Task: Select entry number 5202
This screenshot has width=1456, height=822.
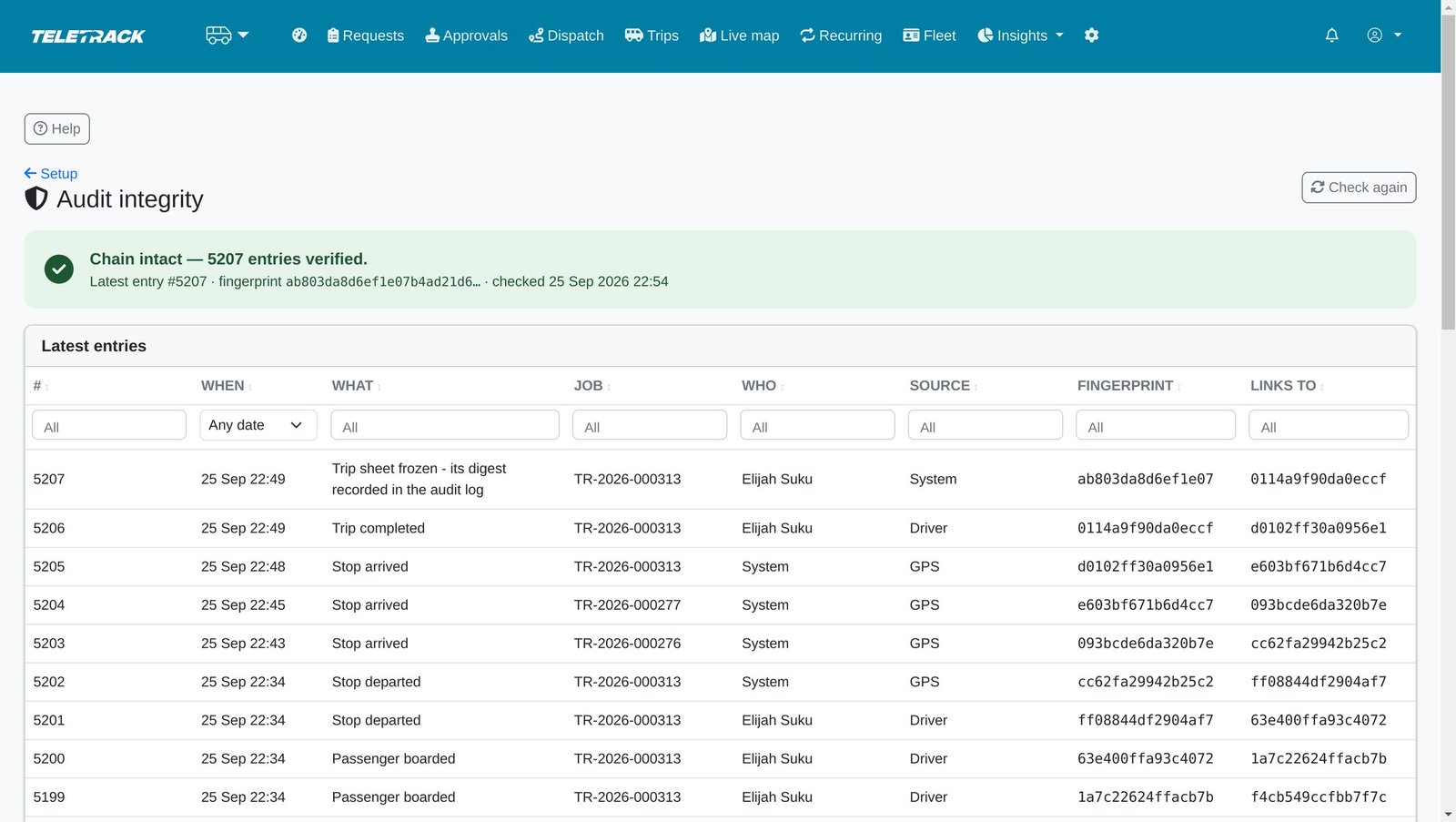Action: click(x=49, y=682)
